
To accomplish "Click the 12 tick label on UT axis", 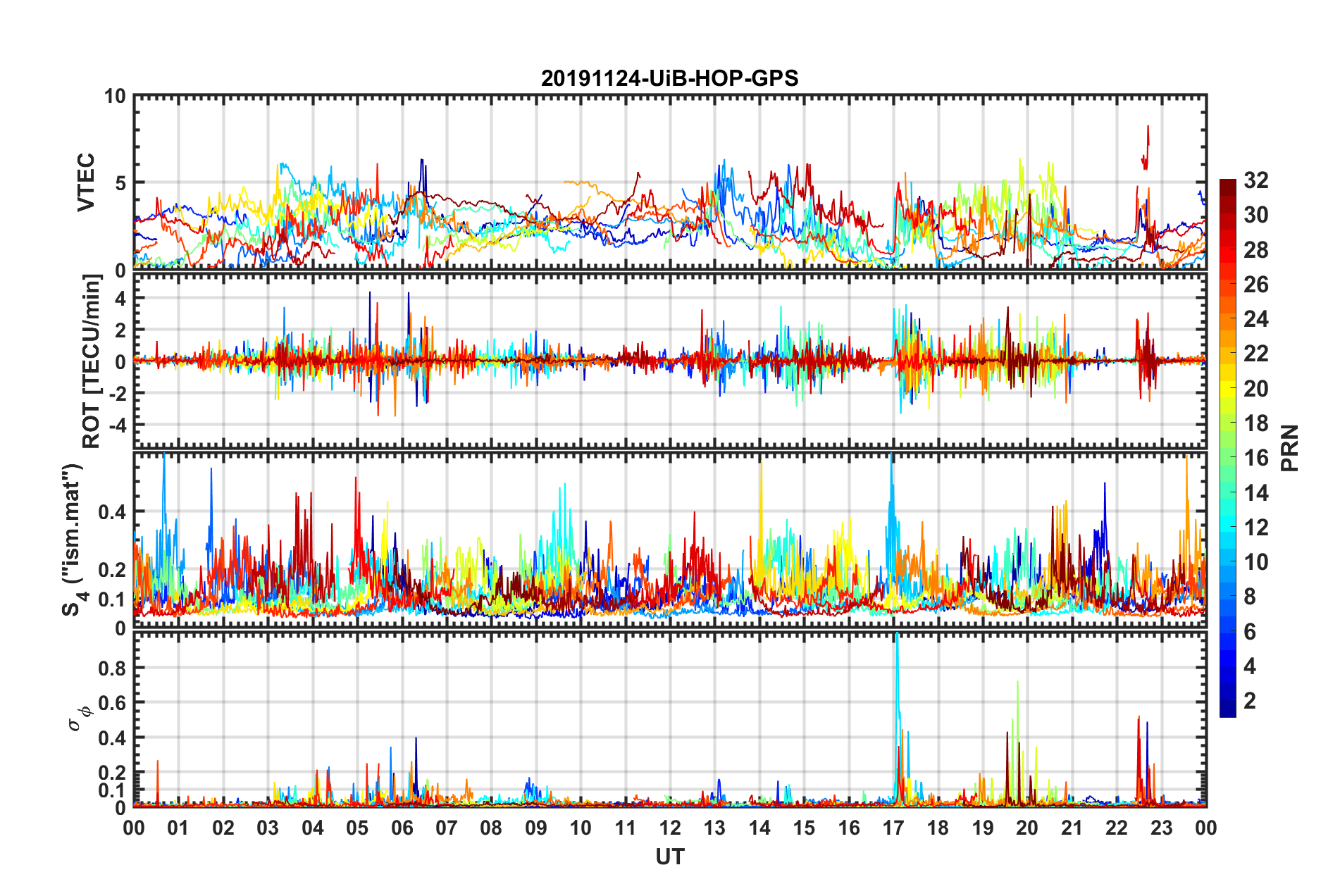I will 670,828.
